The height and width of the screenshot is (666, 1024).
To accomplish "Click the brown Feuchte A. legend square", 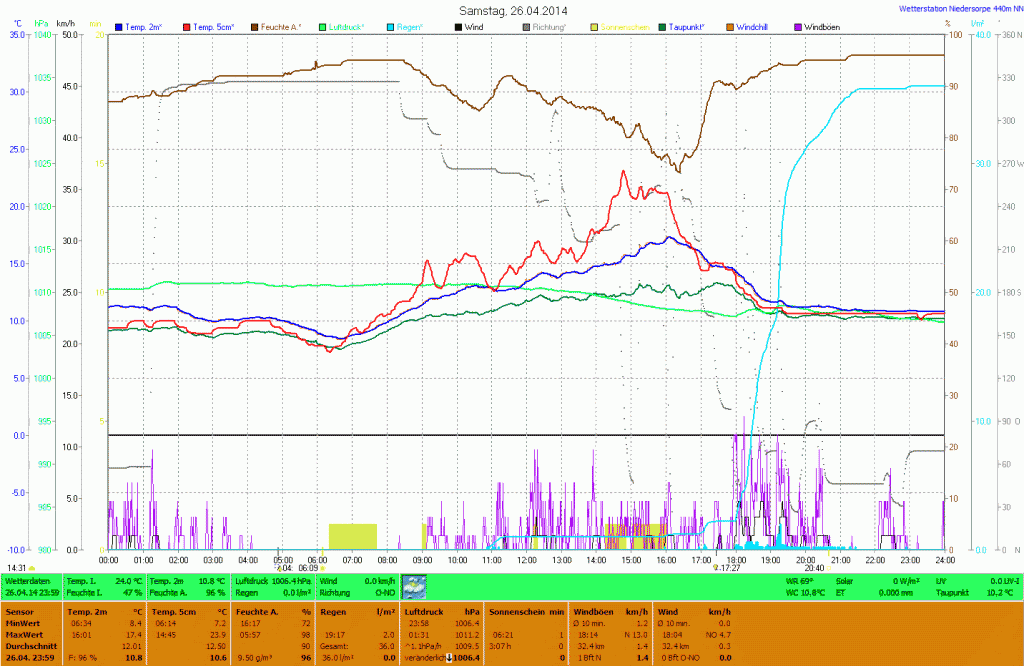I will (254, 26).
